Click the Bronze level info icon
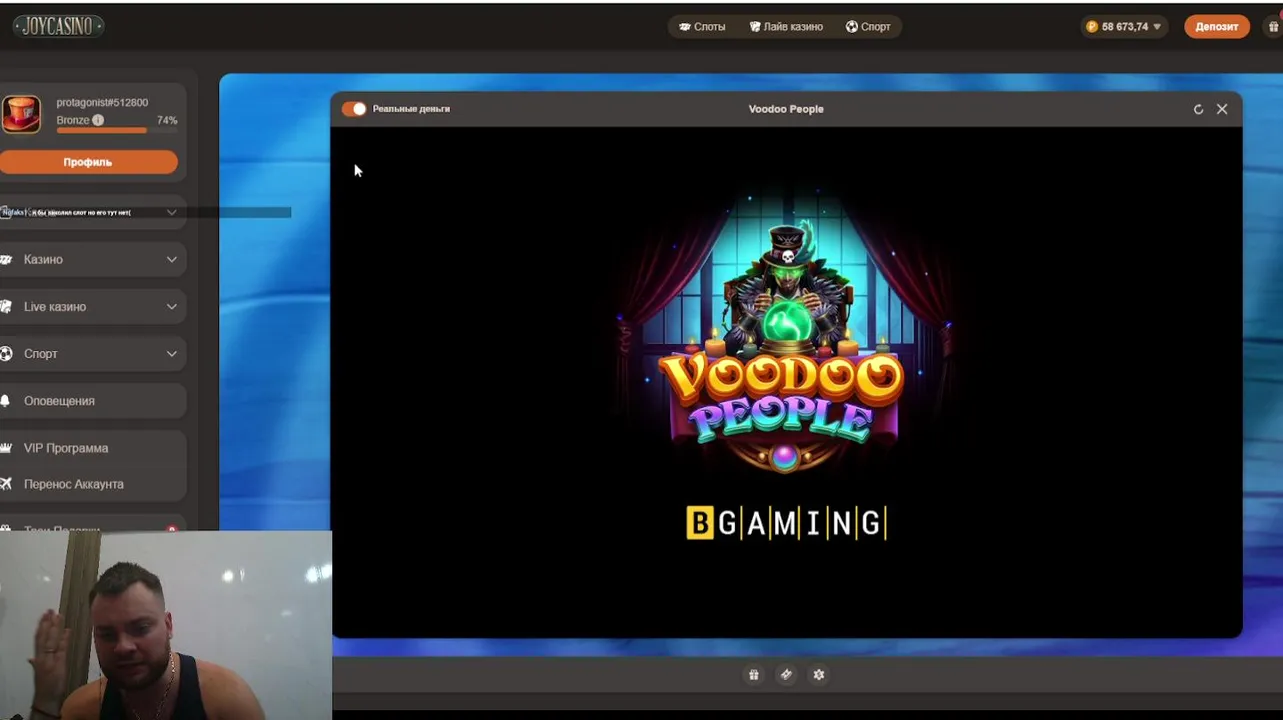The width and height of the screenshot is (1283, 720). click(x=98, y=120)
